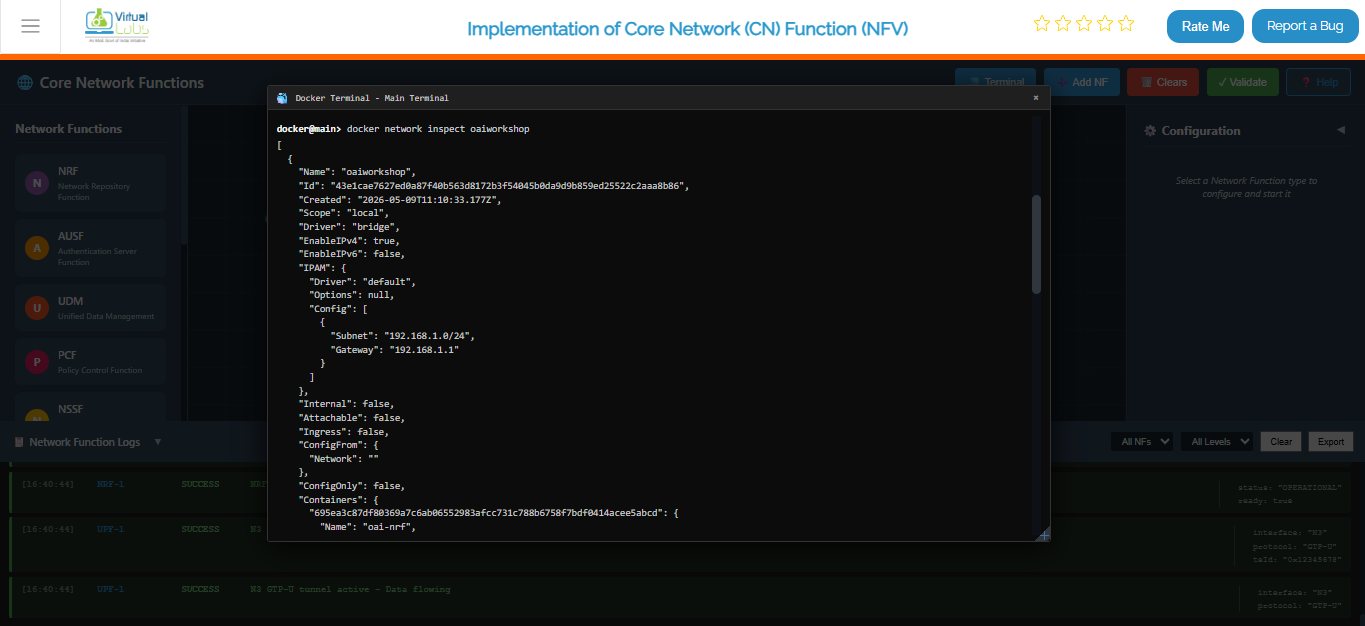Click the terminal resize handle corner
Screen dimensions: 1365x626
coord(1044,535)
